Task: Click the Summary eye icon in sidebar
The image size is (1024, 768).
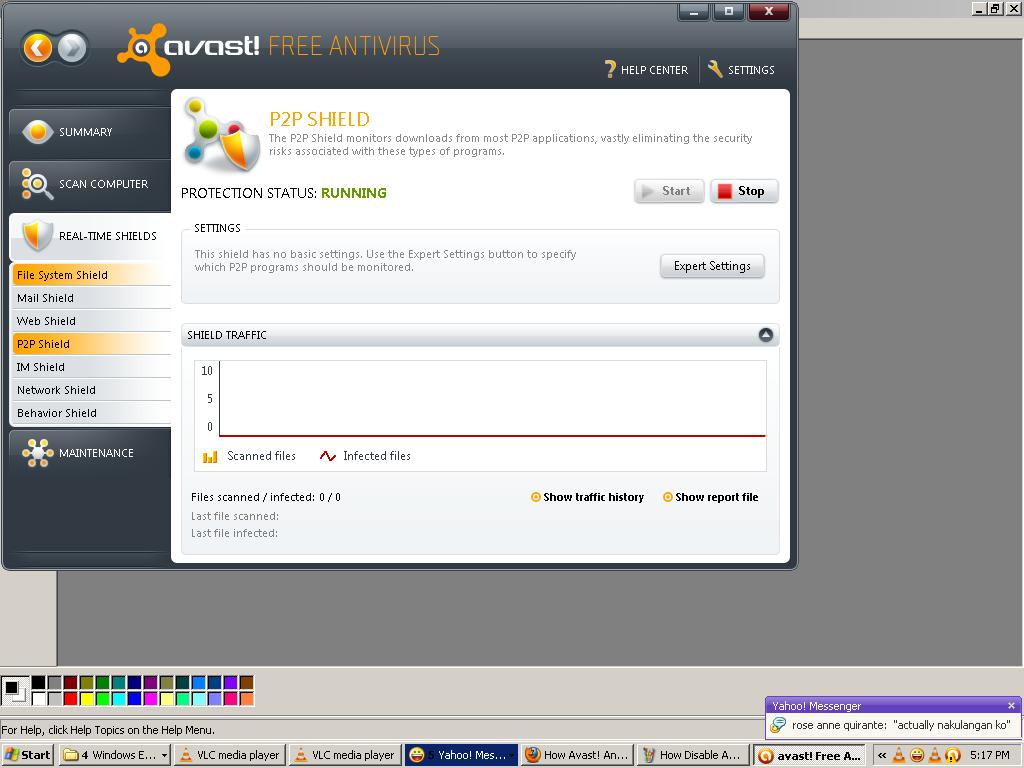Action: [x=37, y=132]
